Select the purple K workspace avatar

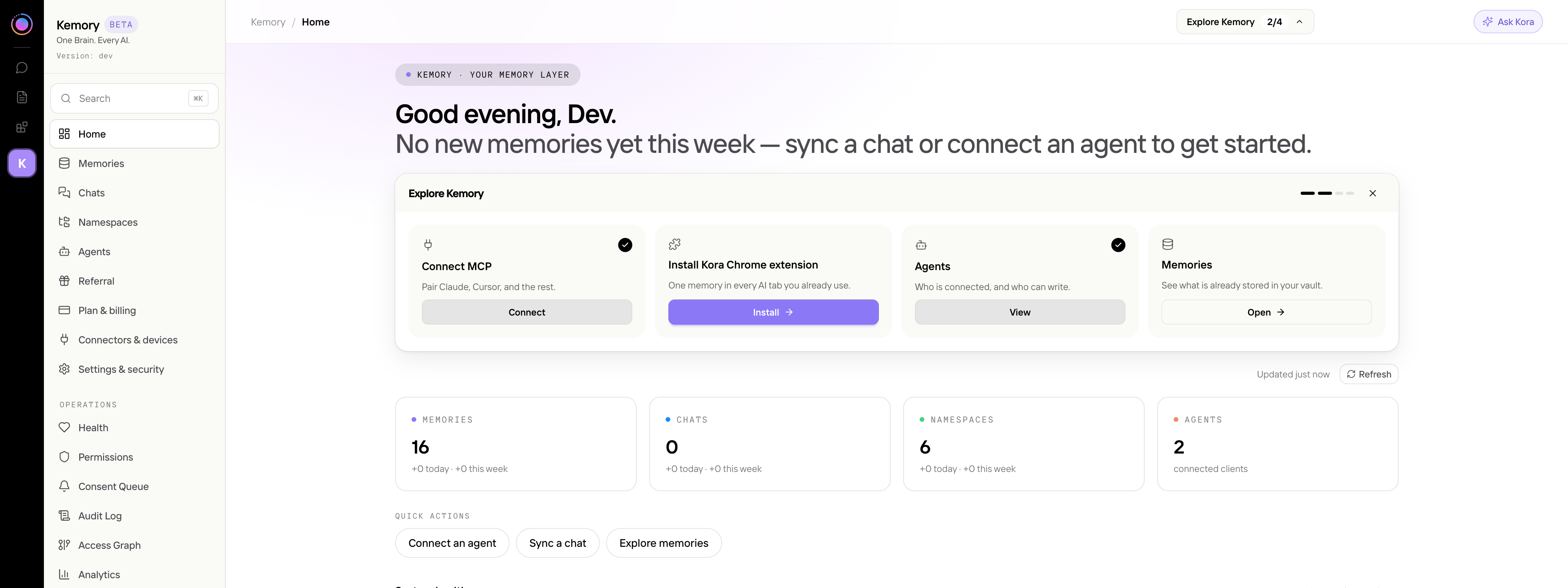pyautogui.click(x=22, y=163)
